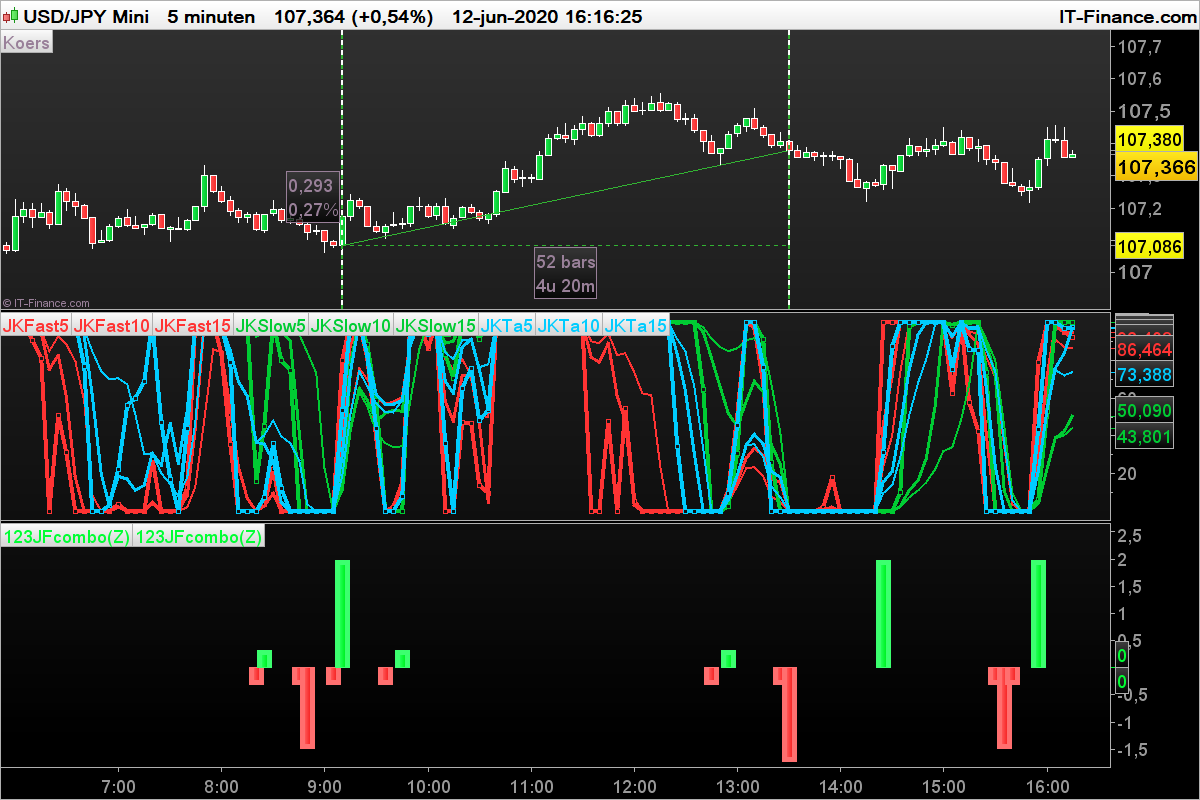Click the 0,293 0,27% measurement label
1200x800 pixels.
pos(314,198)
